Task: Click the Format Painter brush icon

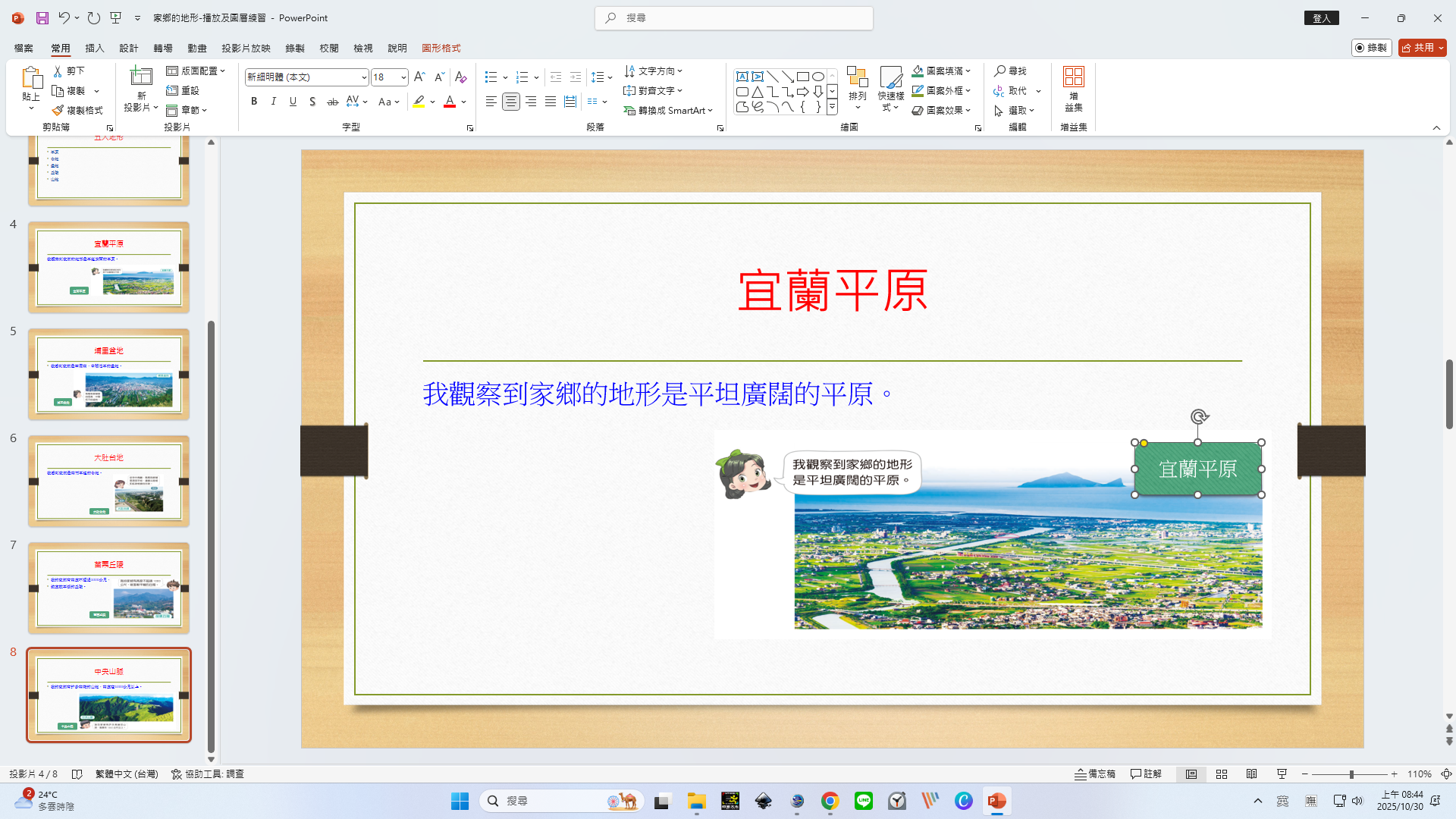Action: 58,111
